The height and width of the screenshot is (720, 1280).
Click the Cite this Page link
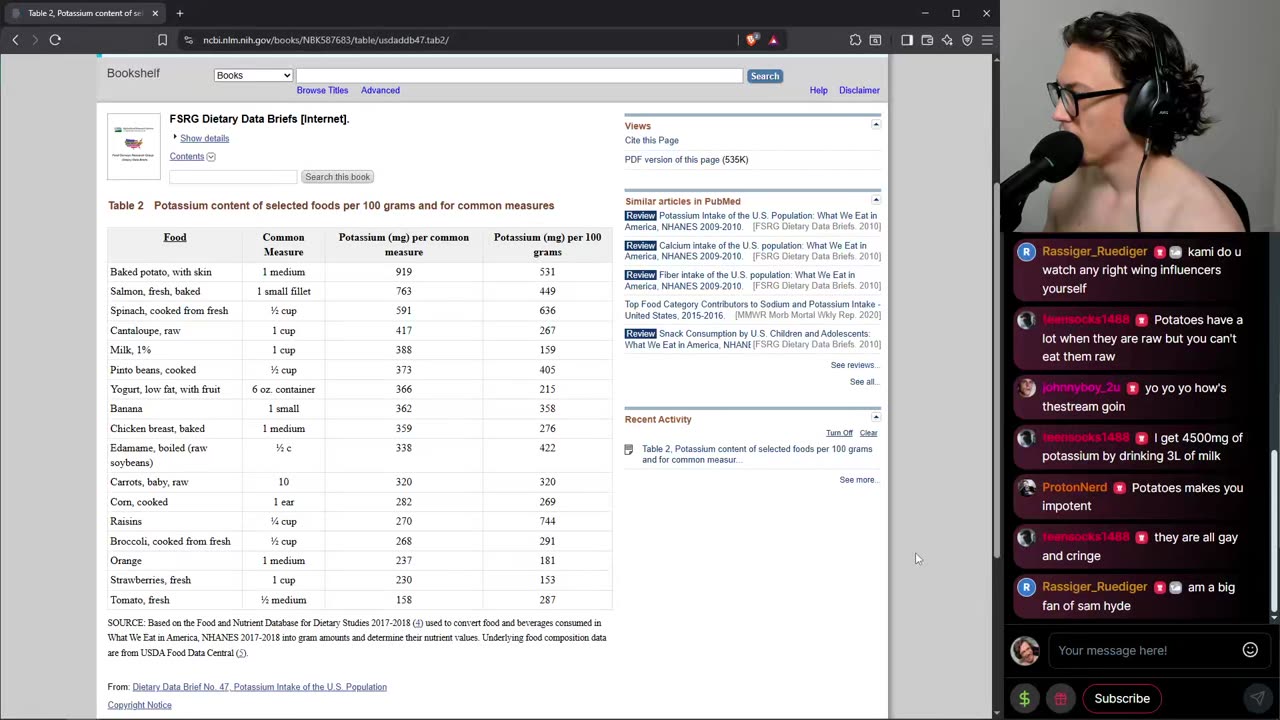(x=652, y=140)
